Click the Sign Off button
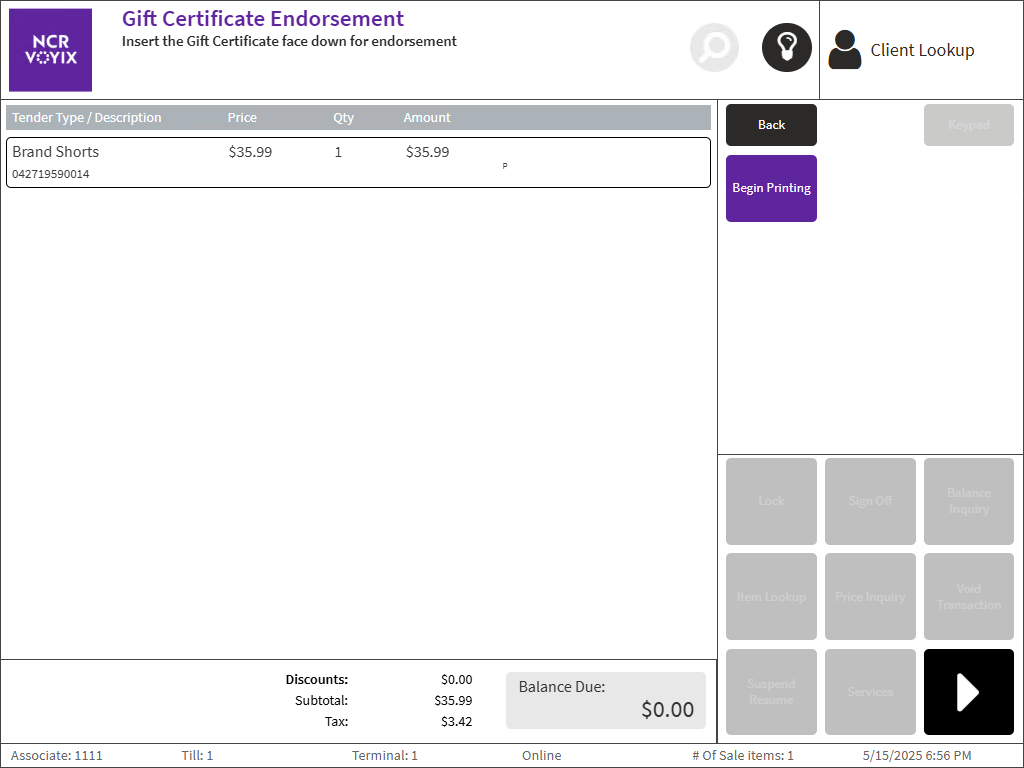 point(870,501)
